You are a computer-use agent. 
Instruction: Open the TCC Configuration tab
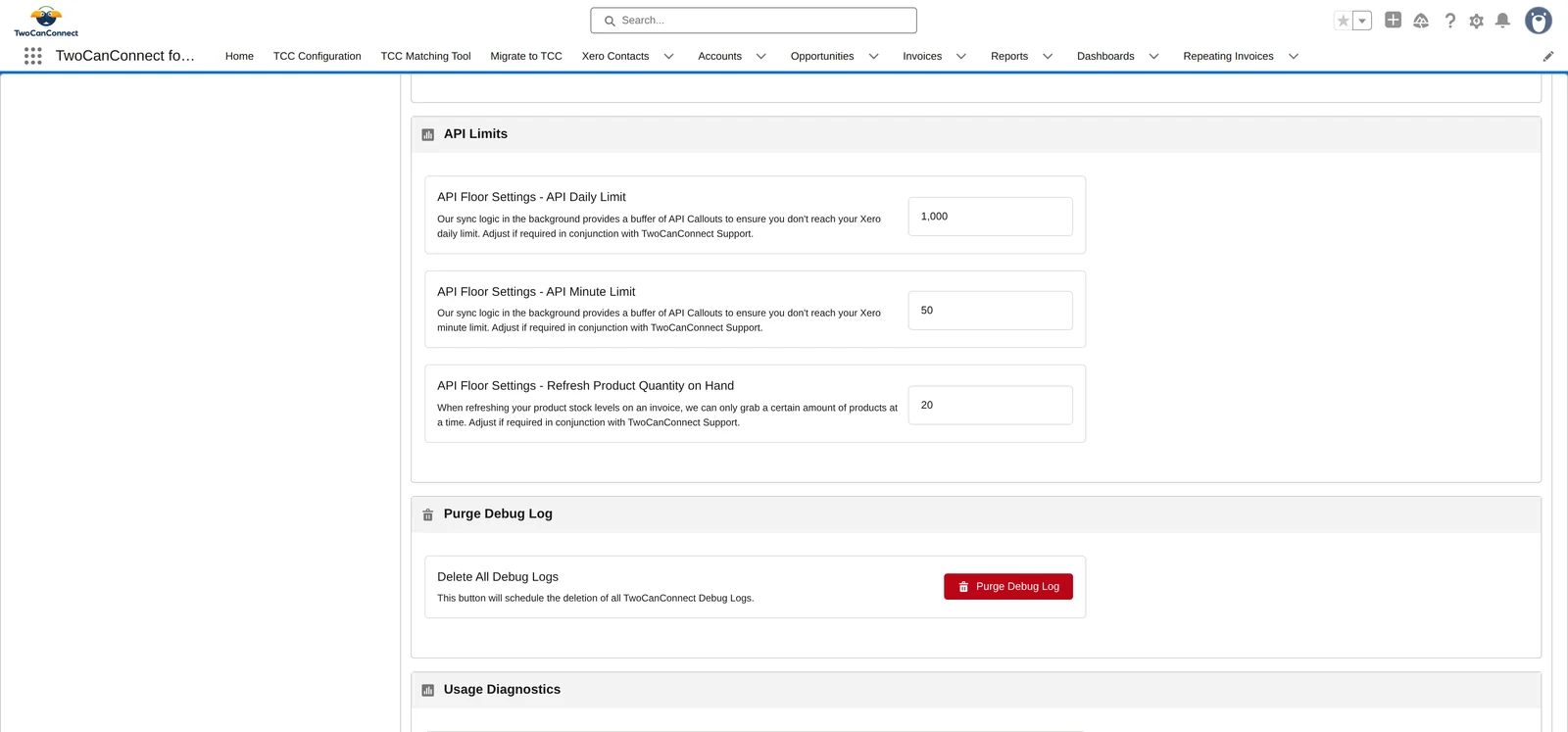tap(317, 56)
